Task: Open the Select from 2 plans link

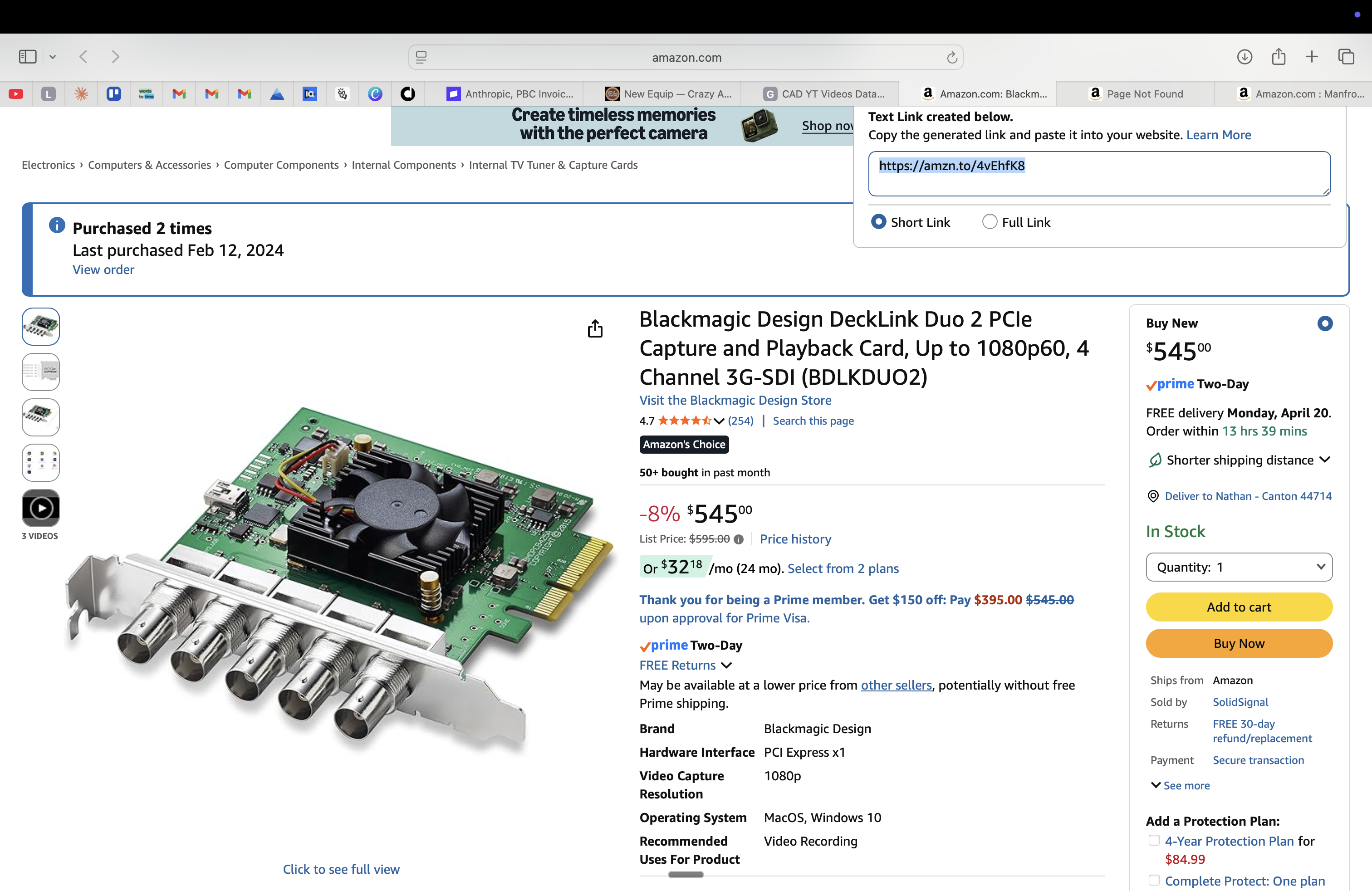Action: click(843, 569)
